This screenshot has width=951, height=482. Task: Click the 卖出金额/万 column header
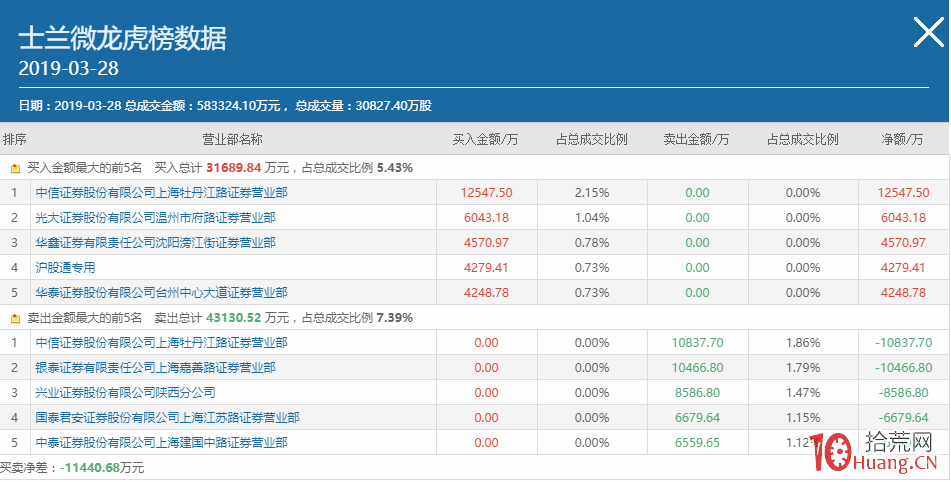(696, 139)
